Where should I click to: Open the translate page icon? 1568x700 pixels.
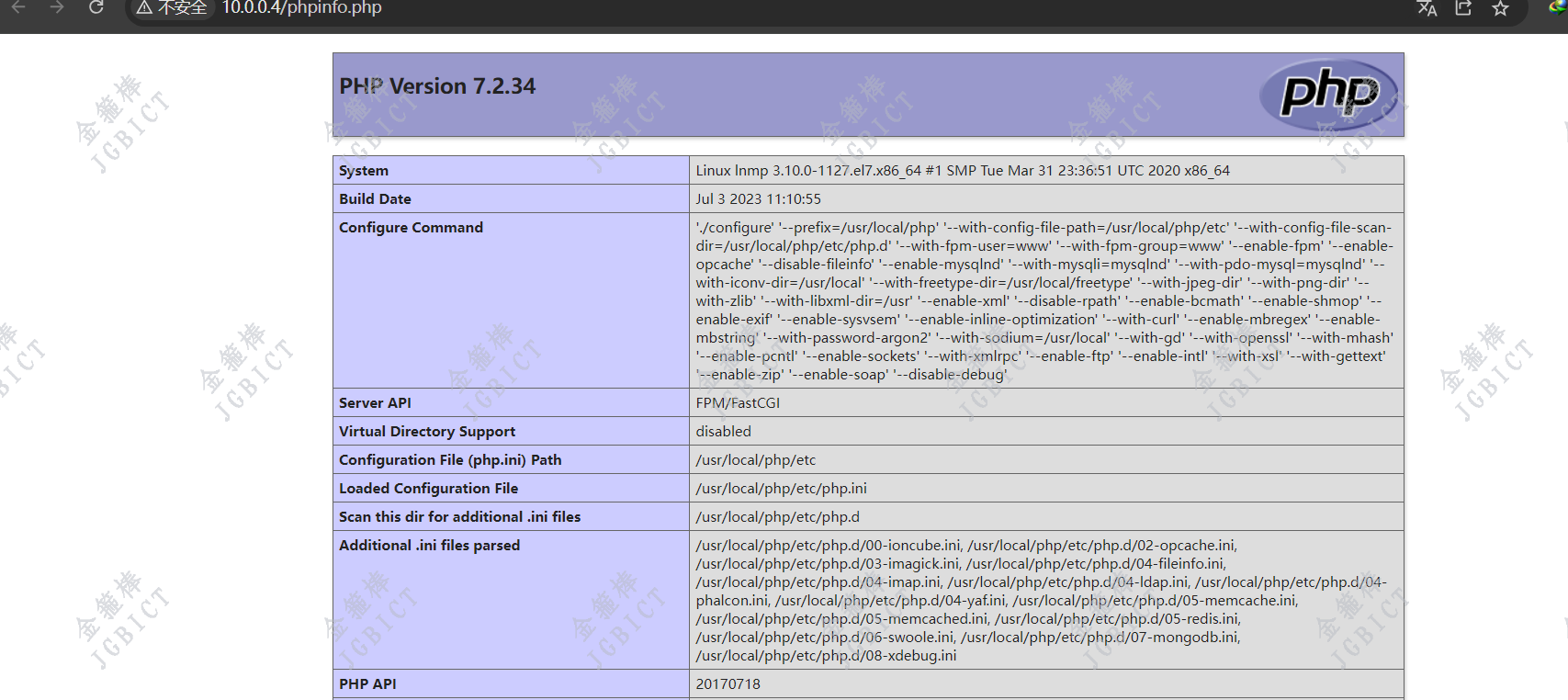1427,8
